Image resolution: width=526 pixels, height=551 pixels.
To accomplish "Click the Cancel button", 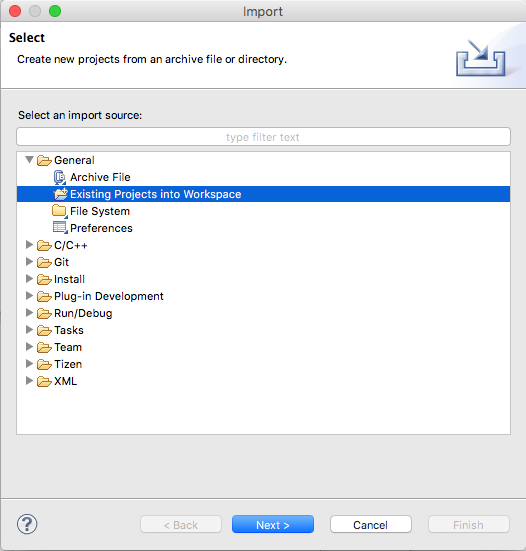I will point(371,525).
